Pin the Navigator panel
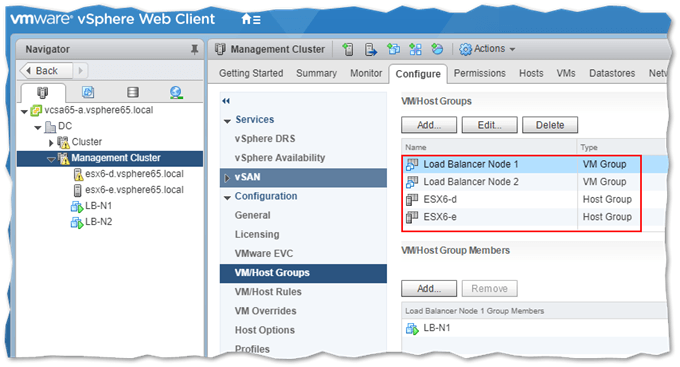 click(x=195, y=49)
